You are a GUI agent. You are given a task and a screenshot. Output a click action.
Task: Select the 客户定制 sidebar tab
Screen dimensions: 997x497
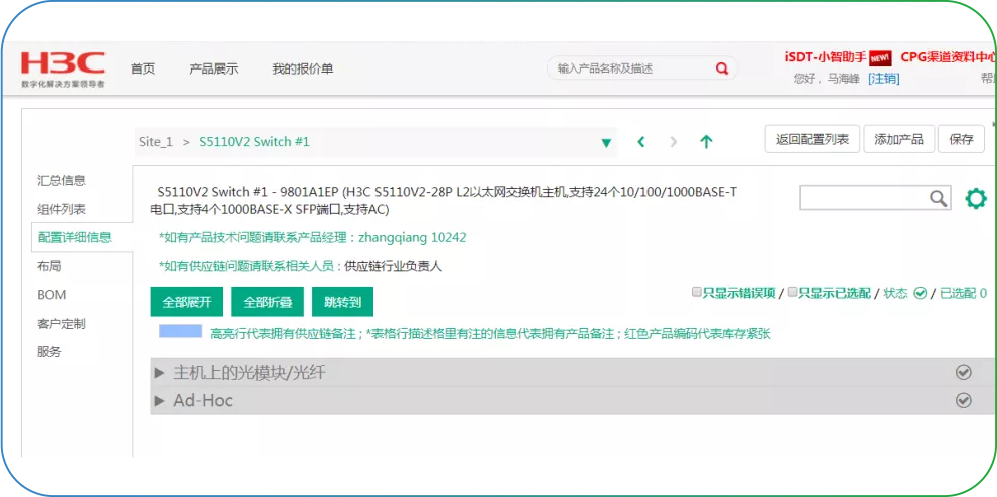(x=61, y=323)
